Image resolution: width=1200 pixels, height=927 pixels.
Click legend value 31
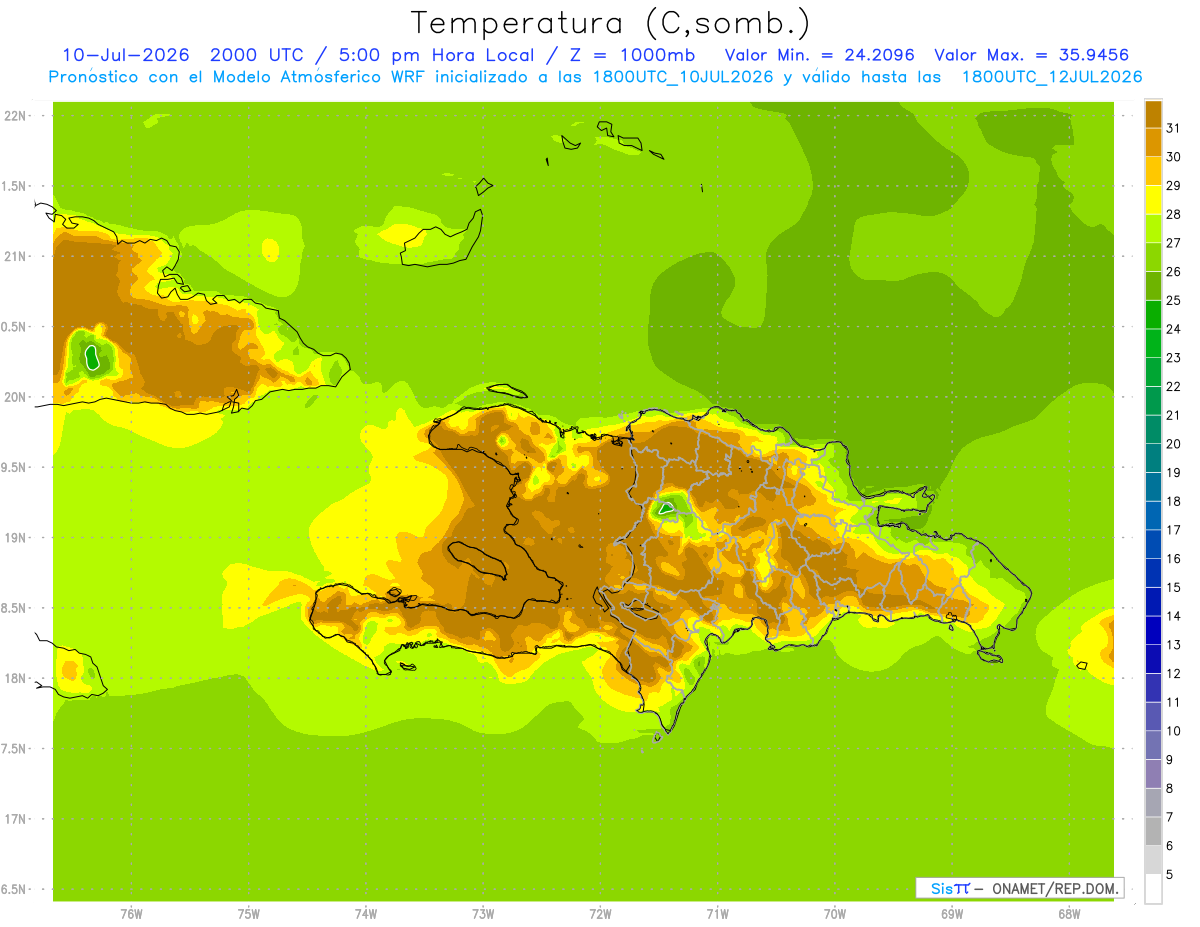pyautogui.click(x=1173, y=127)
